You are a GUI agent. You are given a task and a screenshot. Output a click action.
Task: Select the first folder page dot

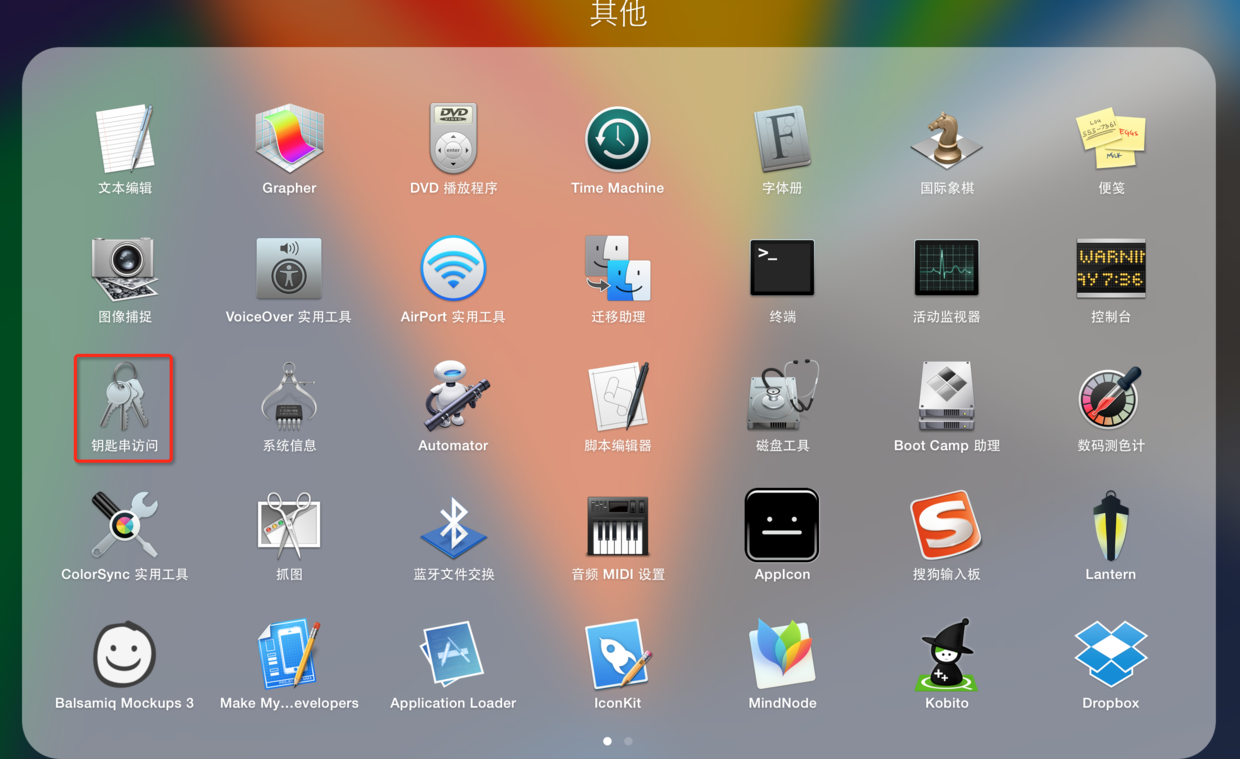tap(607, 741)
